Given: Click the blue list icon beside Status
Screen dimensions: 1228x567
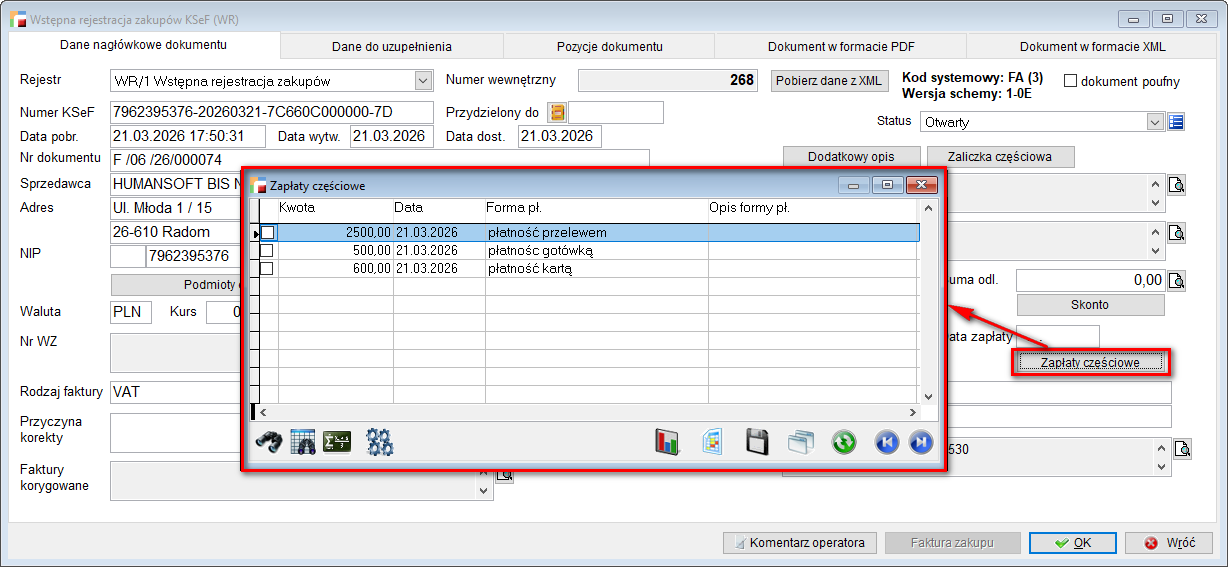Looking at the screenshot, I should (x=1176, y=122).
